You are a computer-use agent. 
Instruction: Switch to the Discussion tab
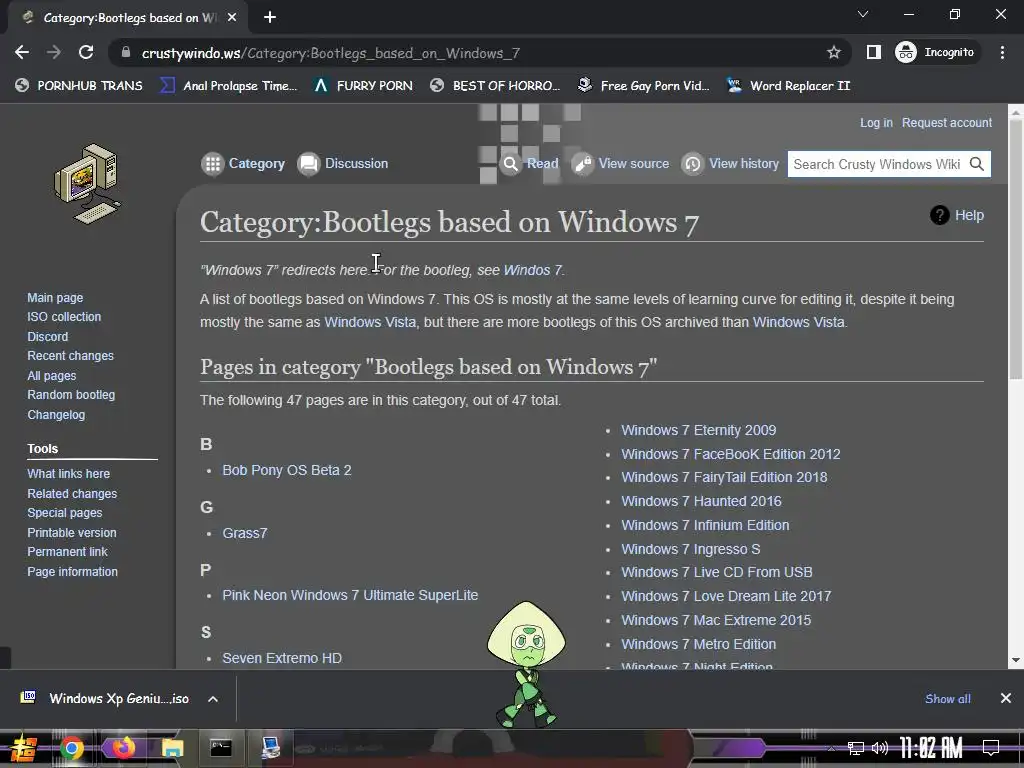pos(343,163)
